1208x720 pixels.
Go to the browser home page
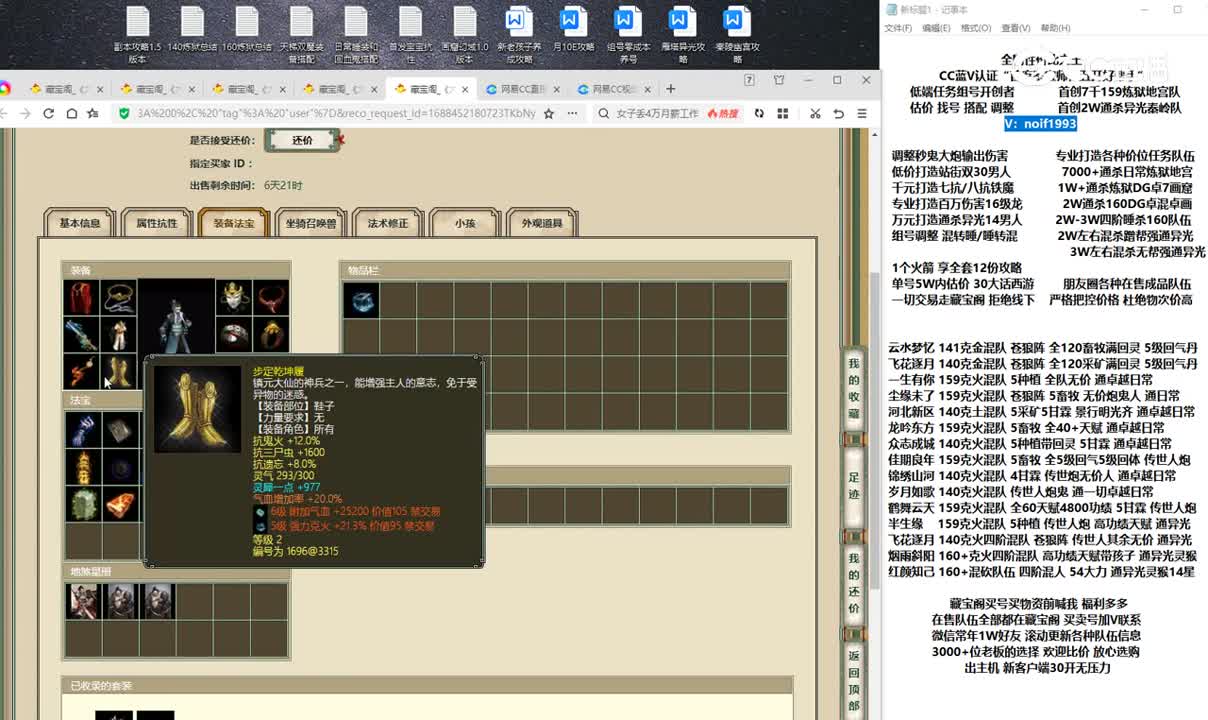pos(71,114)
